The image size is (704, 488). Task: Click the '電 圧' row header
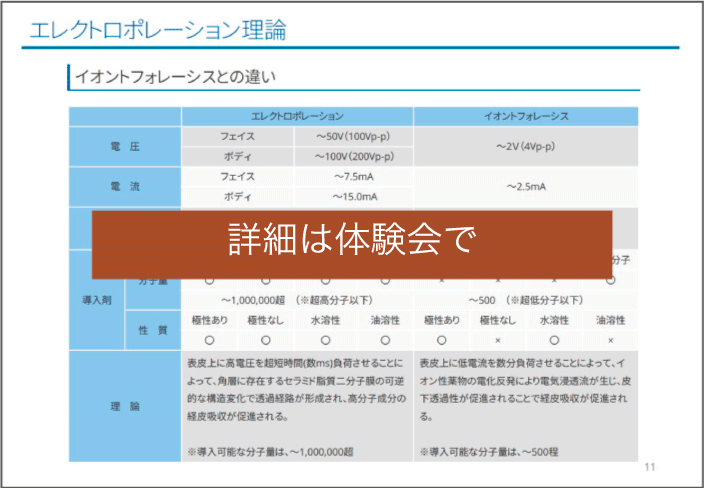(125, 146)
